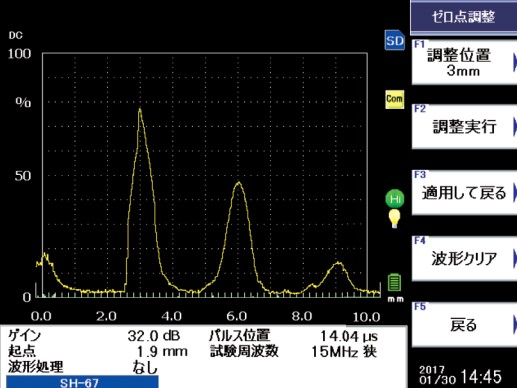
Task: Click the tallest waveform peak near 3.0
Action: pyautogui.click(x=140, y=109)
